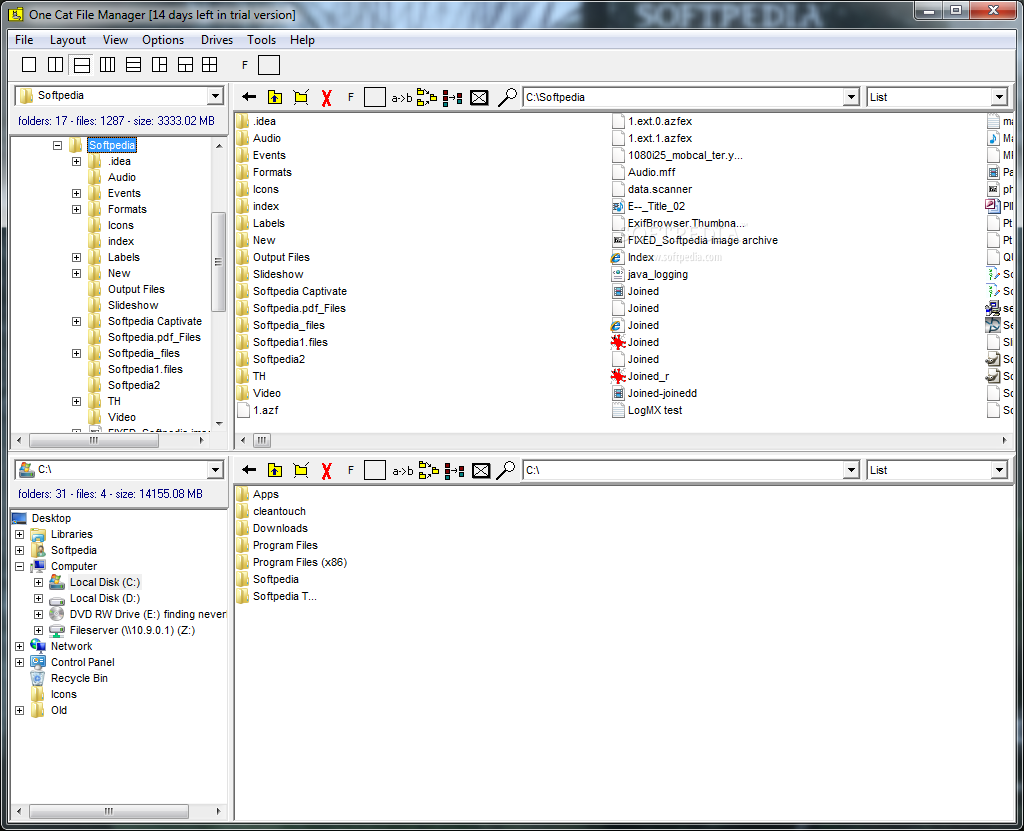Collapse the Softpedia tree node
1024x831 pixels.
57,145
